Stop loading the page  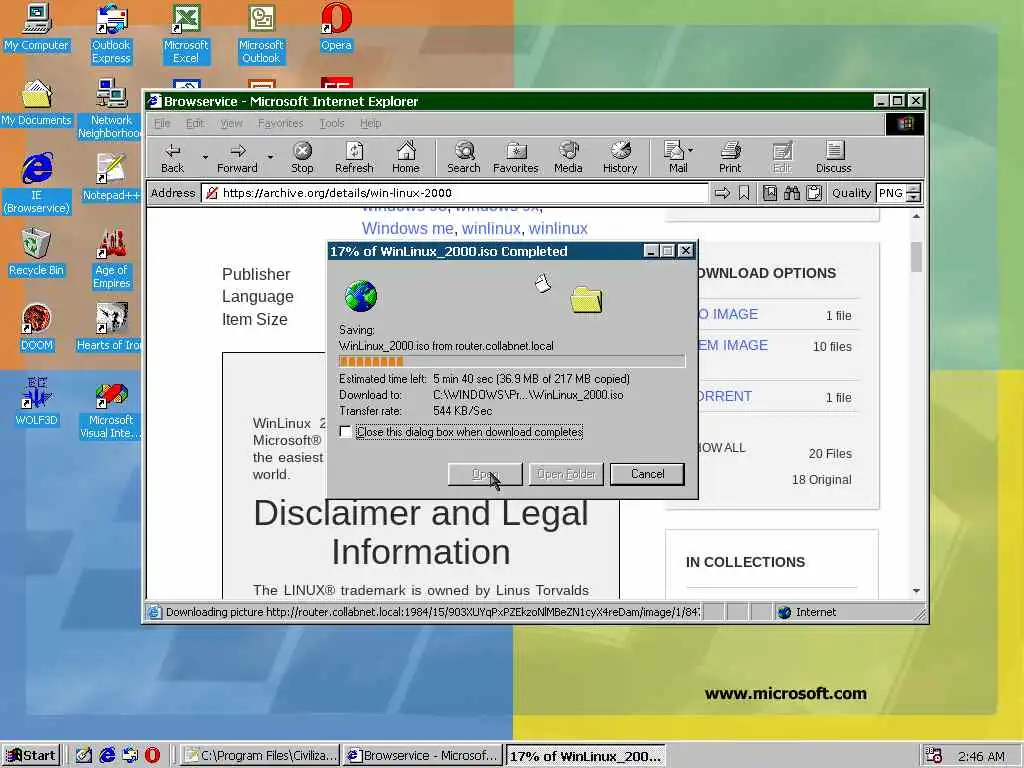click(x=302, y=157)
